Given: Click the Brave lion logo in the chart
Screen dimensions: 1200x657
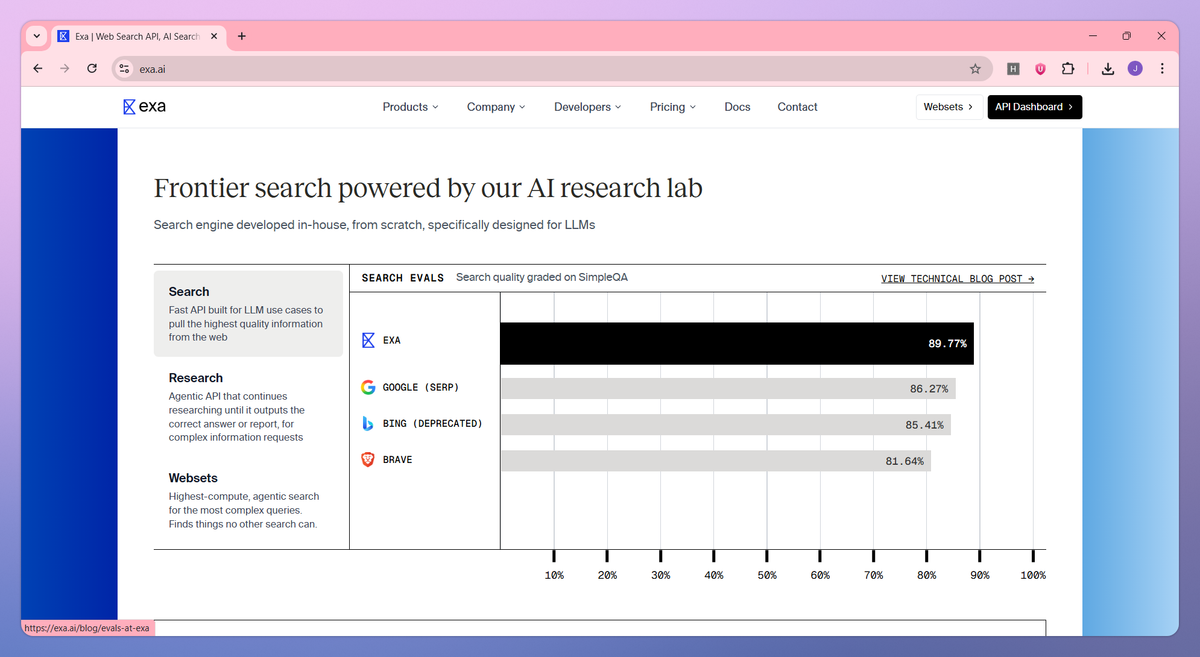Looking at the screenshot, I should (x=368, y=459).
